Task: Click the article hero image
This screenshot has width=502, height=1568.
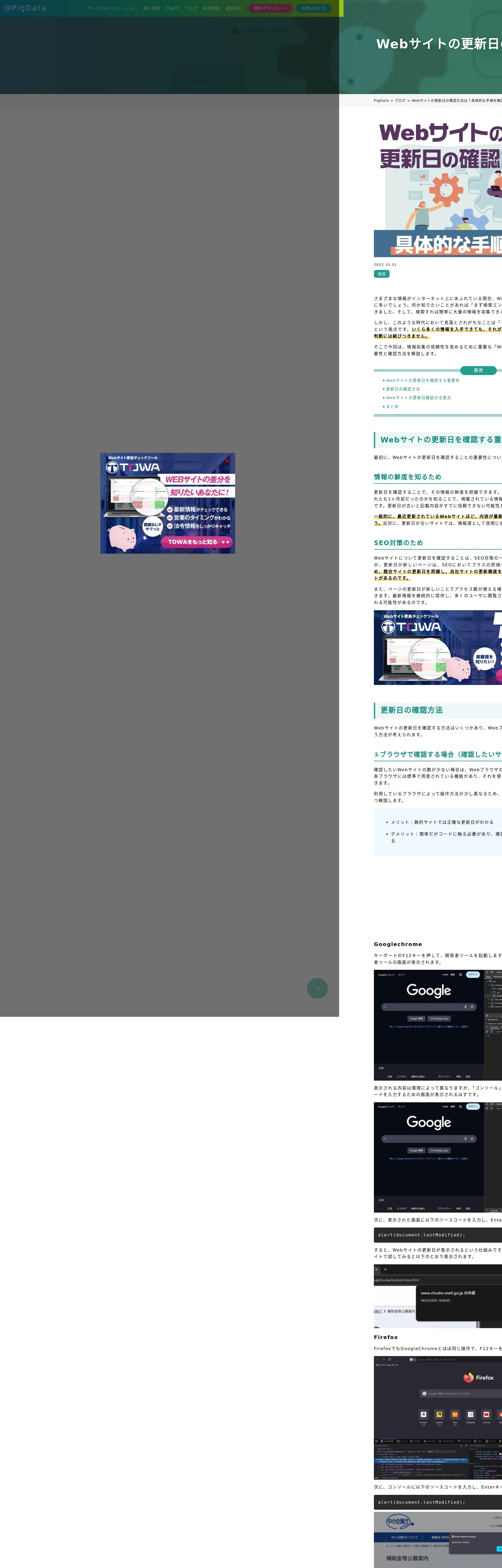Action: pyautogui.click(x=437, y=188)
